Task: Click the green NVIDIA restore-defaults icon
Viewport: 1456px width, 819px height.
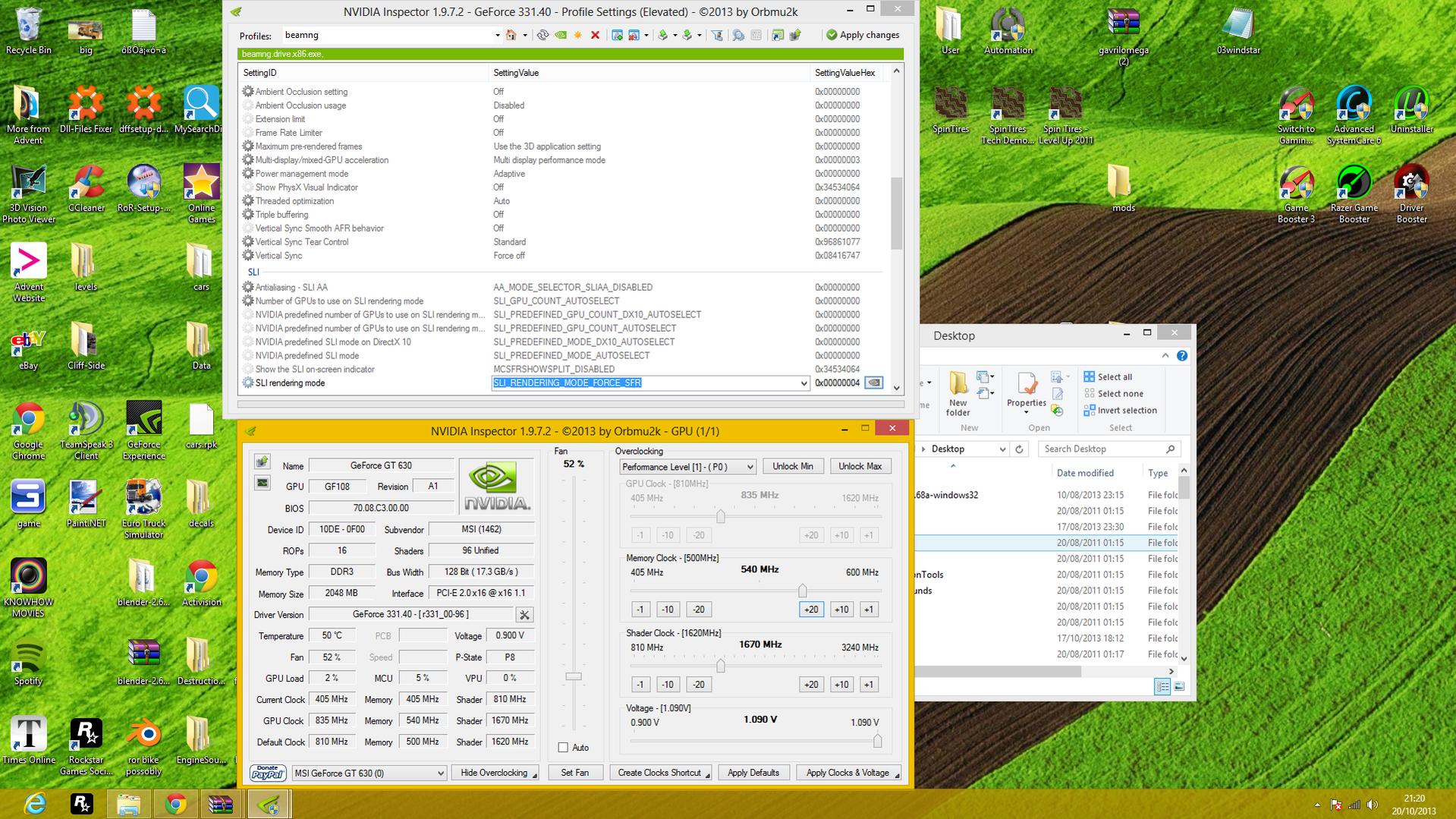Action: [x=561, y=35]
